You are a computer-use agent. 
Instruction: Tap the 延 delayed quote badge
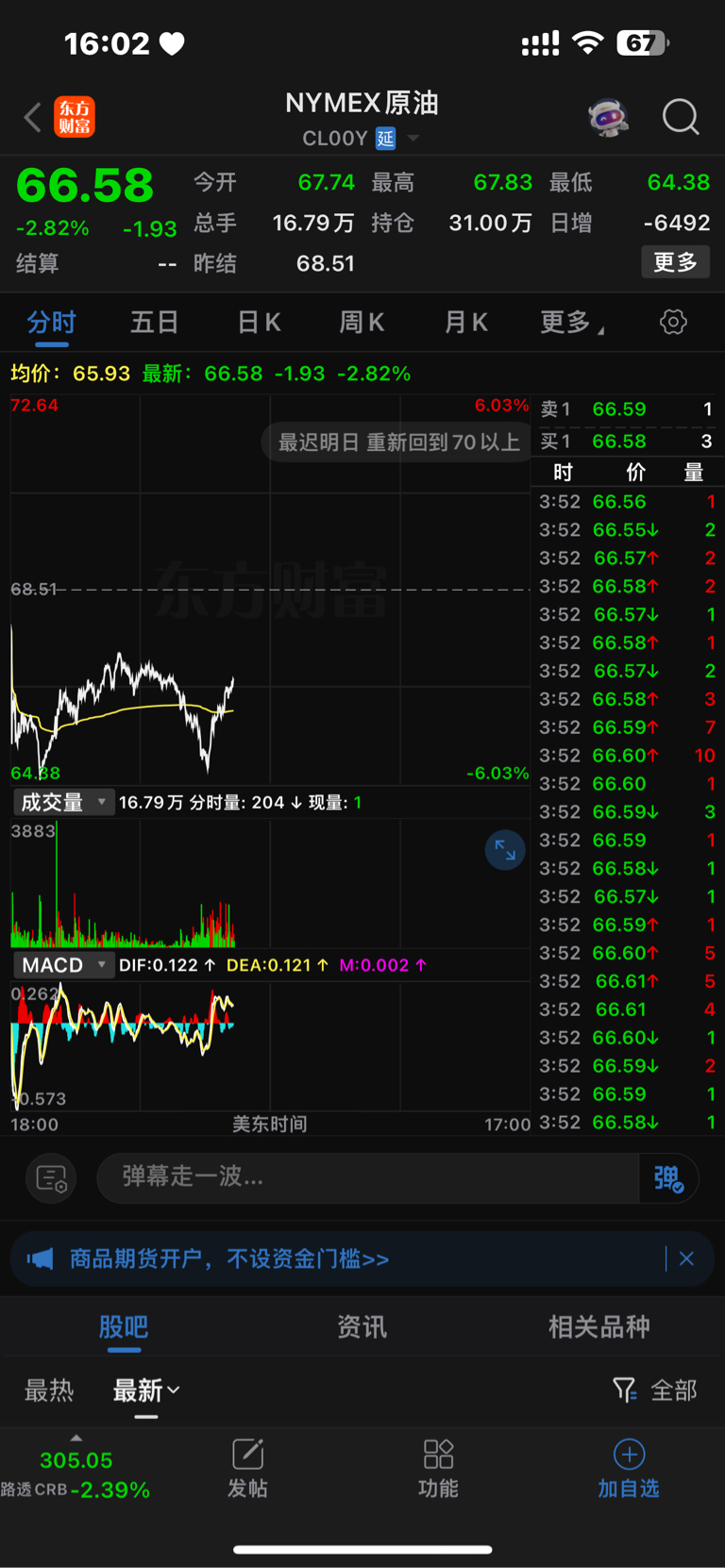coord(386,139)
